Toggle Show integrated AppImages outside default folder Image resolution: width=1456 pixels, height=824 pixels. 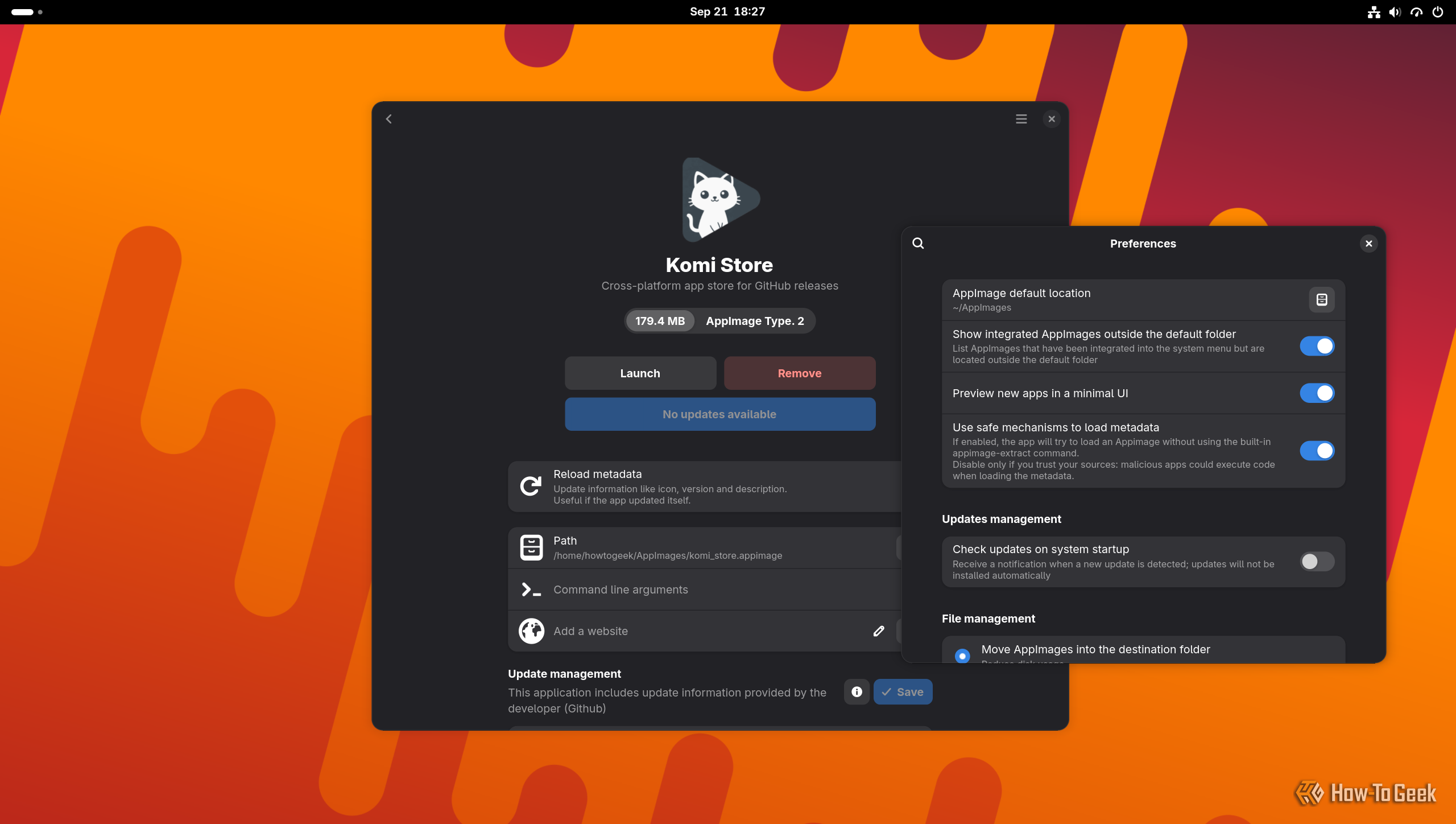(x=1317, y=346)
